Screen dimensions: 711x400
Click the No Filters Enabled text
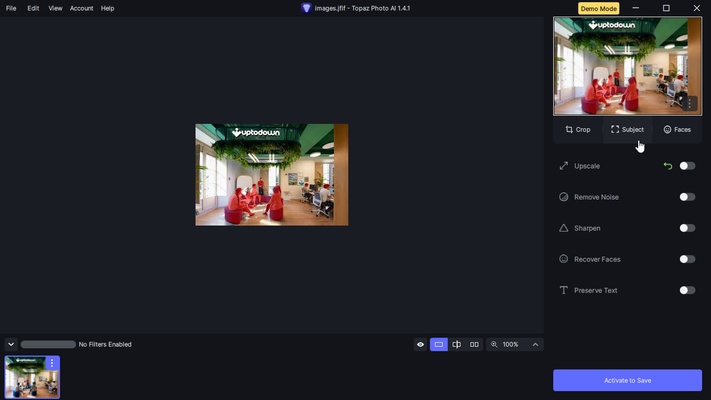pyautogui.click(x=105, y=345)
